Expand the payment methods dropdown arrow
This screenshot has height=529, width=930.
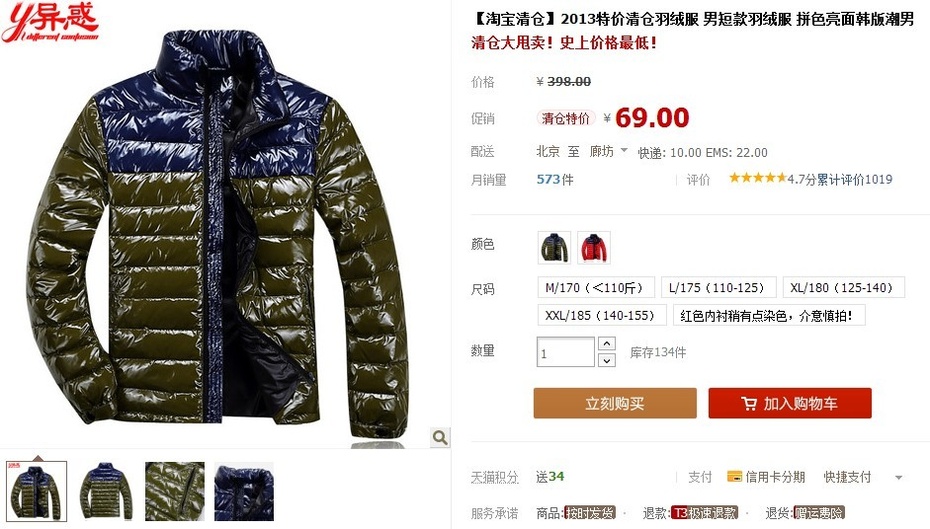tap(899, 477)
